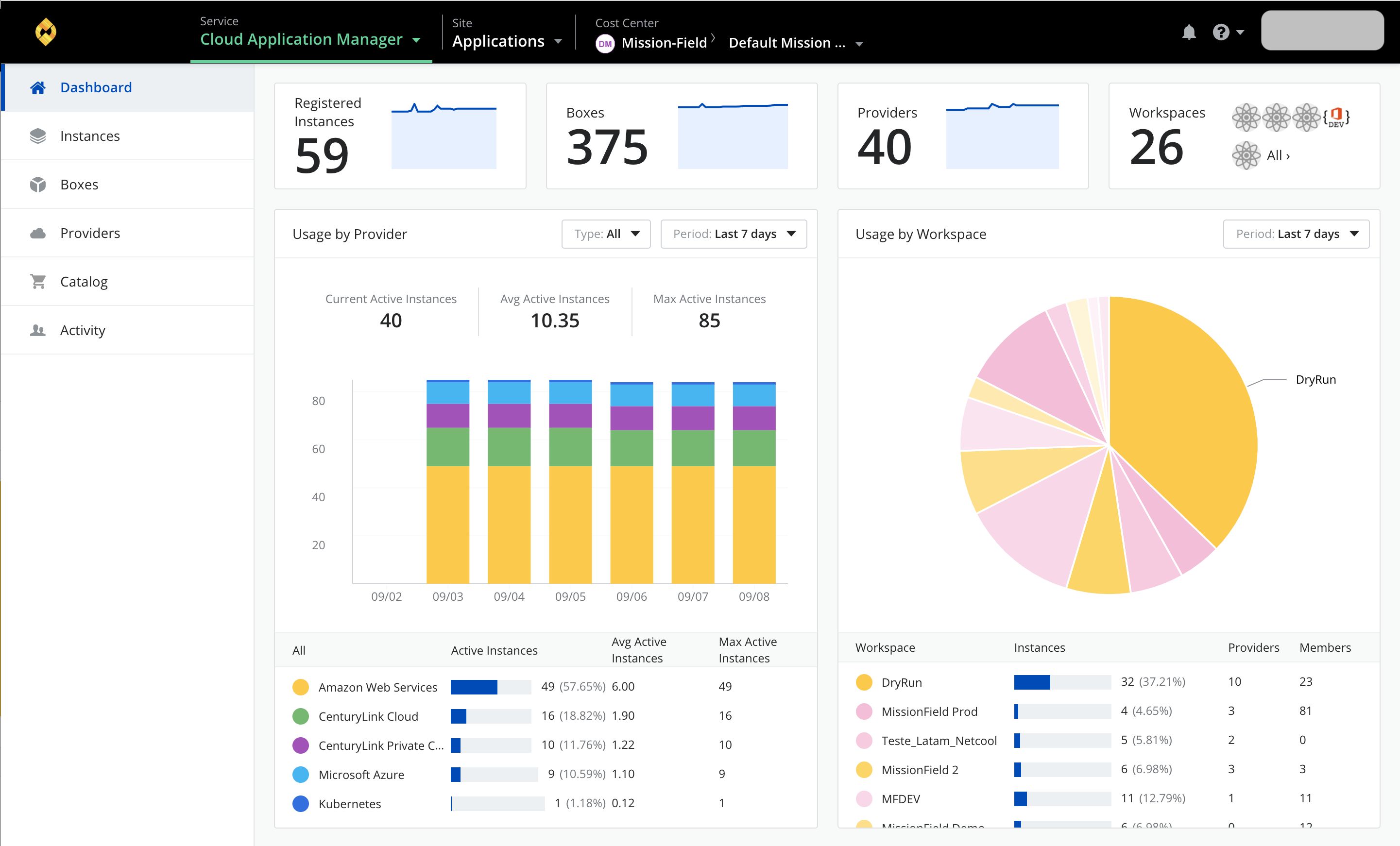Open the Providers 40 summary card
This screenshot has height=846, width=1400.
click(x=962, y=136)
